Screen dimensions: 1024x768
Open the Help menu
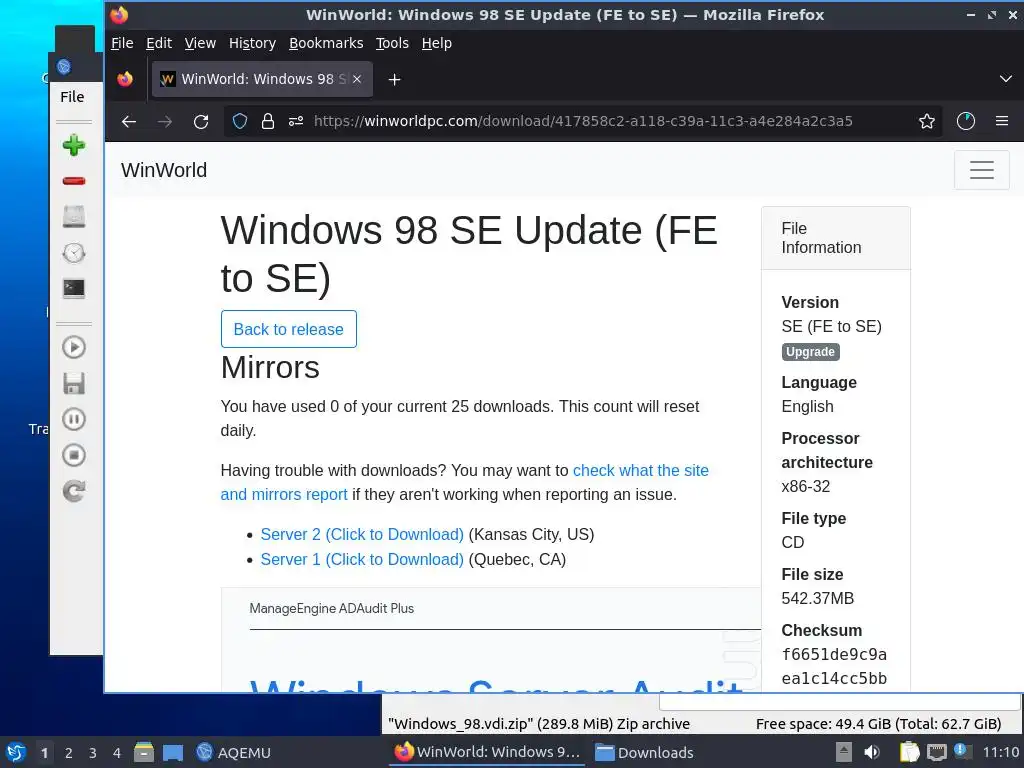coord(436,43)
